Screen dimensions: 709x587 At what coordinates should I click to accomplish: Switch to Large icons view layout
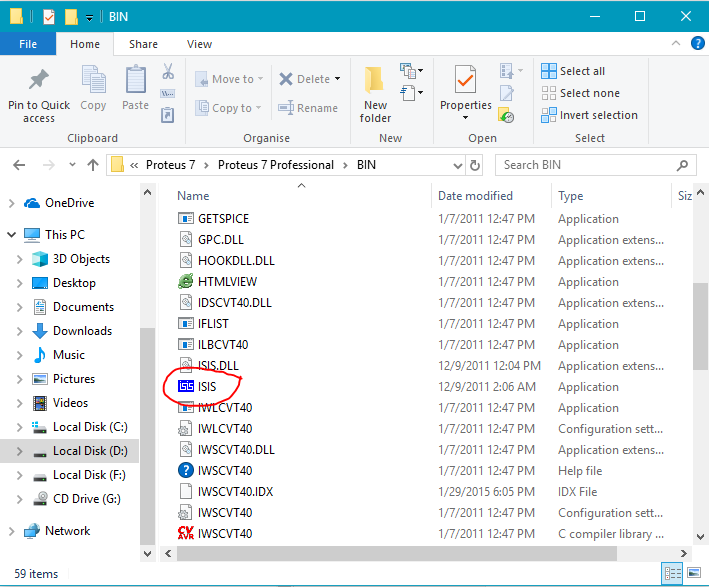(x=694, y=573)
